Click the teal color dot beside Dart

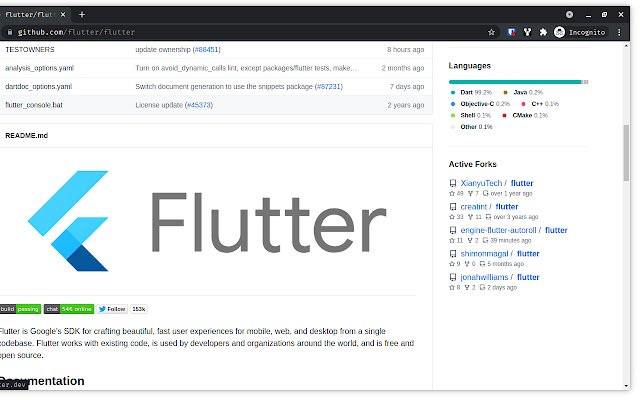(453, 92)
